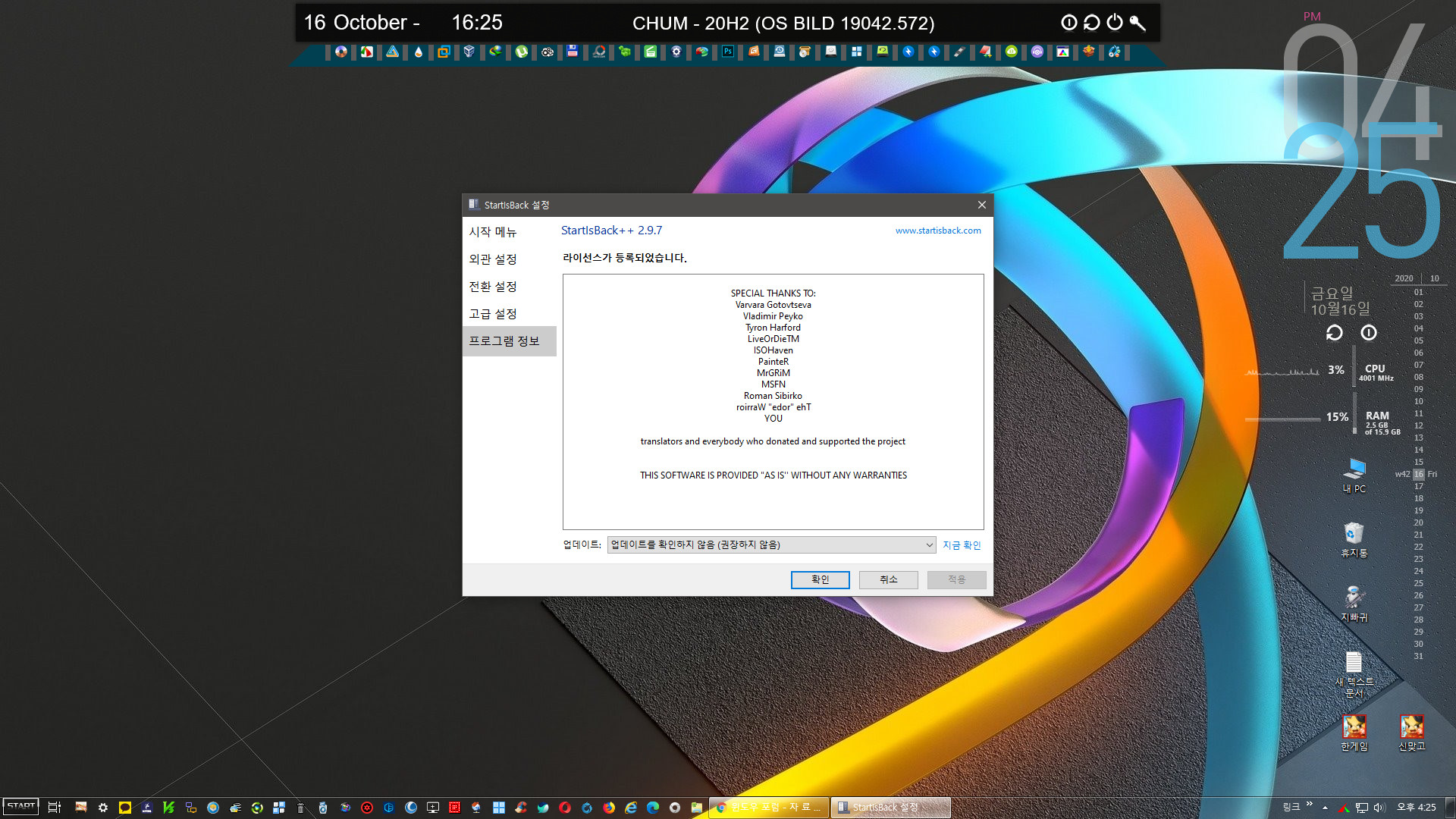This screenshot has height=819, width=1456.
Task: Click the wrench settings icon on top bar
Action: click(1137, 23)
